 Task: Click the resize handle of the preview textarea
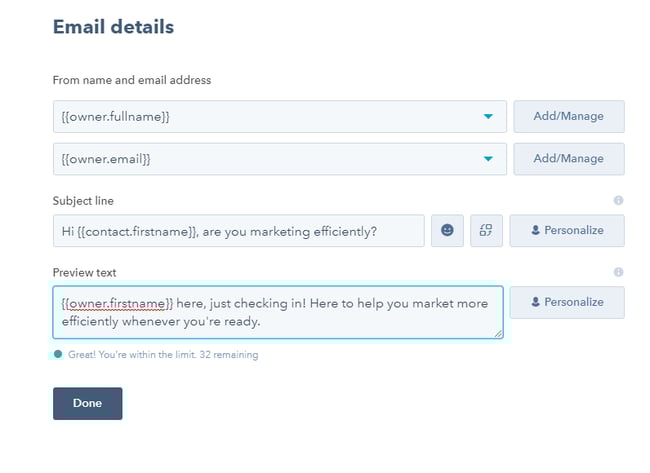click(498, 334)
